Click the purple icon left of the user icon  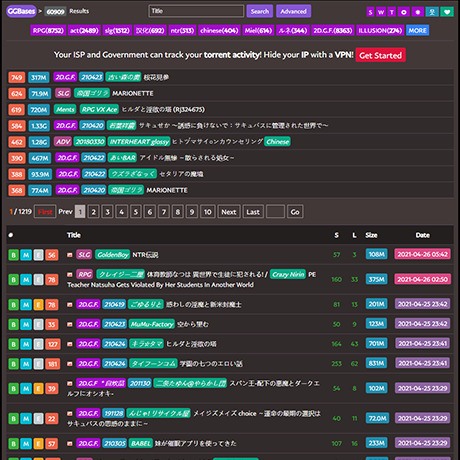point(418,12)
